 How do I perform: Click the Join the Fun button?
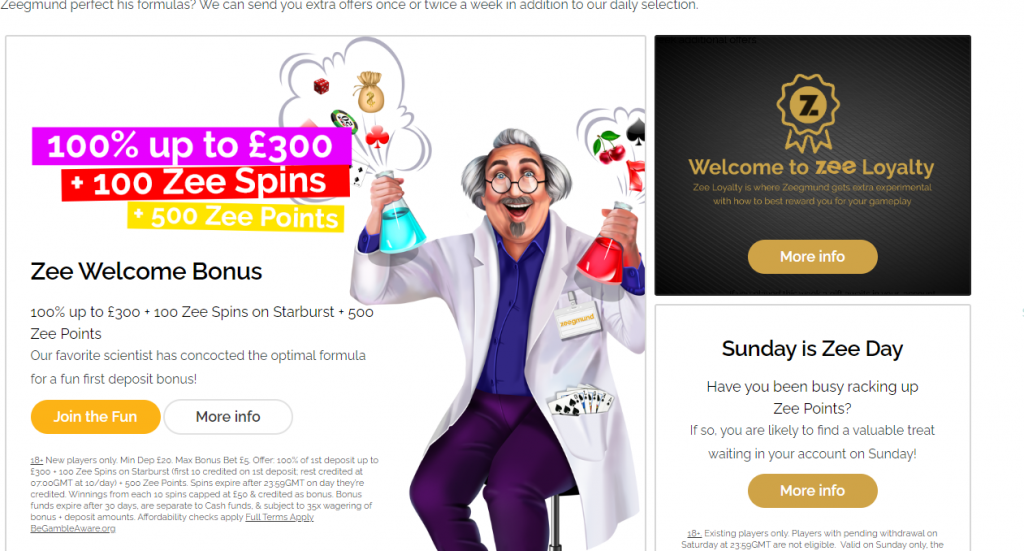(x=95, y=417)
